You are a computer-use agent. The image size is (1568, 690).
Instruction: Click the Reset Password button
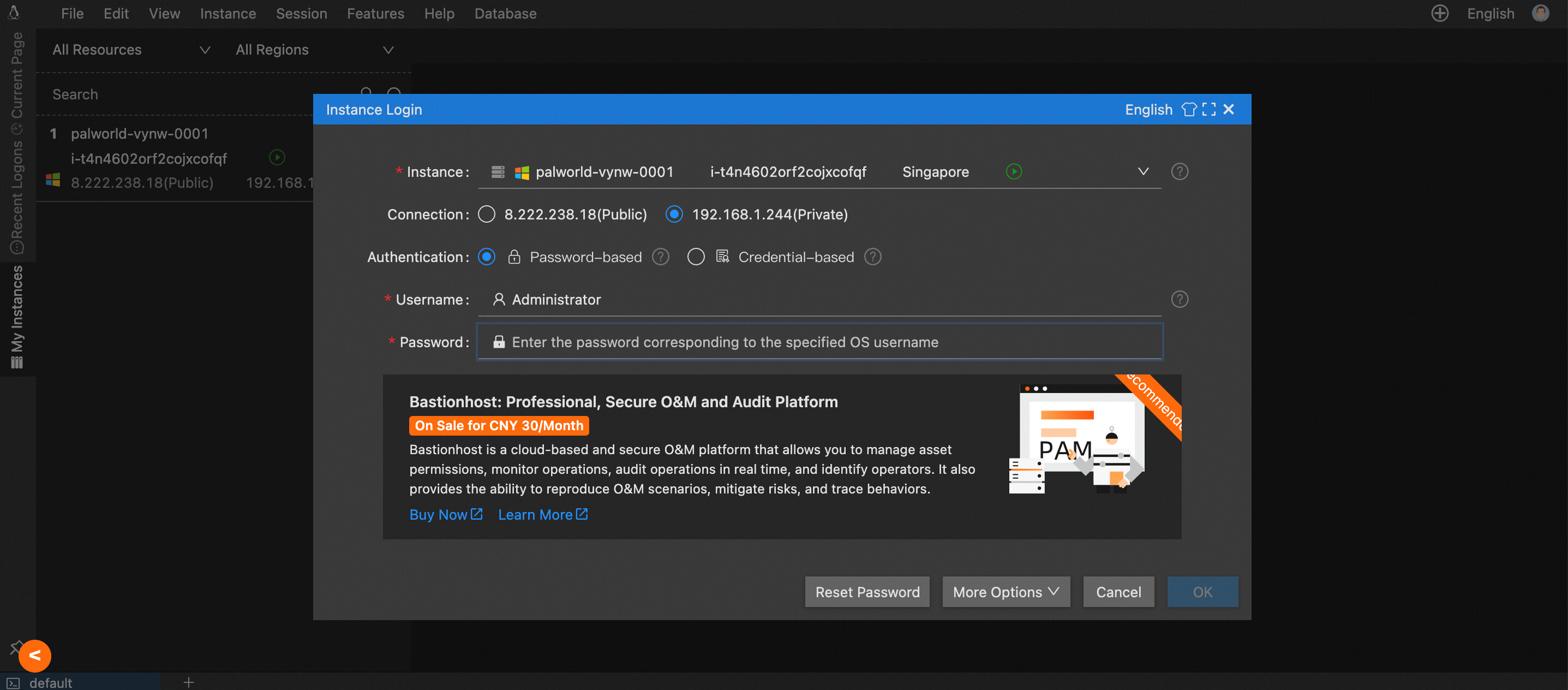[x=867, y=592]
